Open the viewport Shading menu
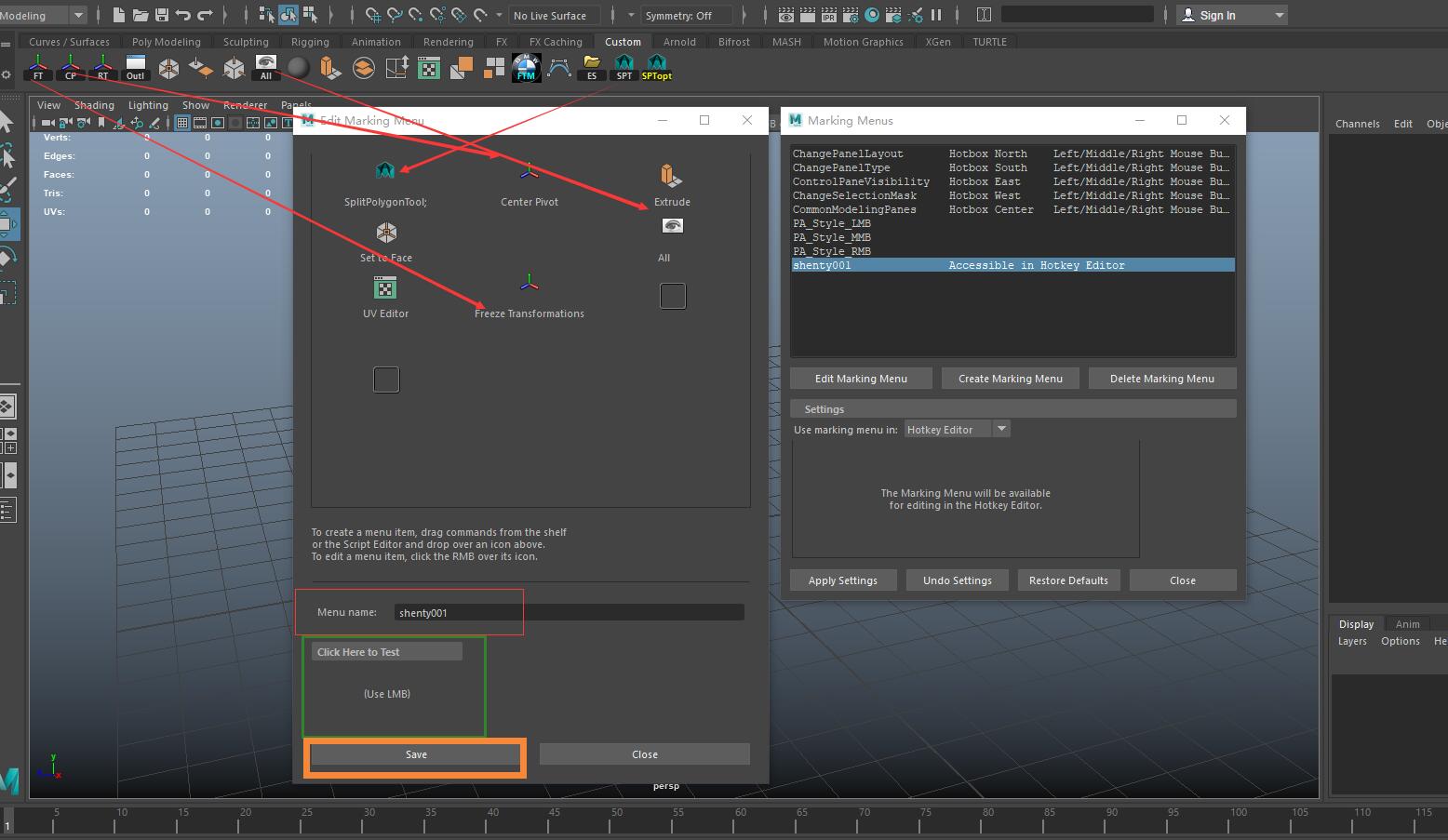The width and height of the screenshot is (1448, 840). pyautogui.click(x=94, y=105)
